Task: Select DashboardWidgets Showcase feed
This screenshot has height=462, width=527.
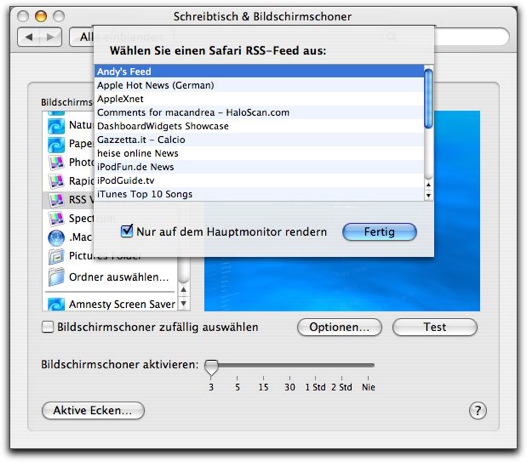Action: pyautogui.click(x=259, y=126)
